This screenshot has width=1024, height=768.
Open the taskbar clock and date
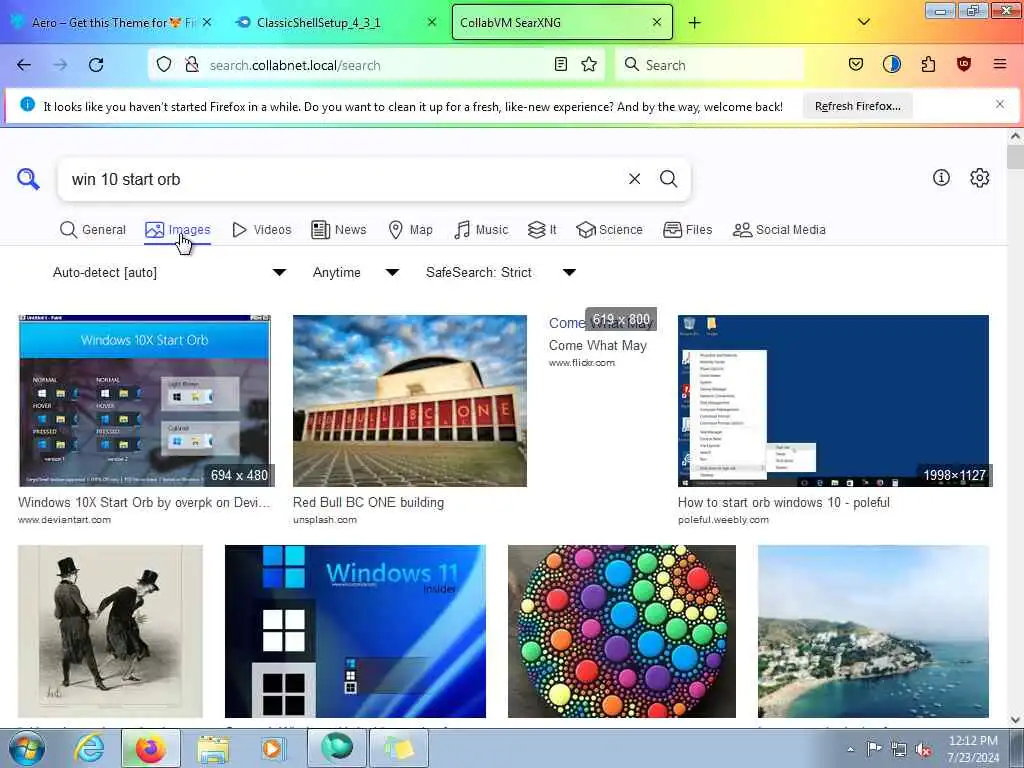[x=973, y=749]
